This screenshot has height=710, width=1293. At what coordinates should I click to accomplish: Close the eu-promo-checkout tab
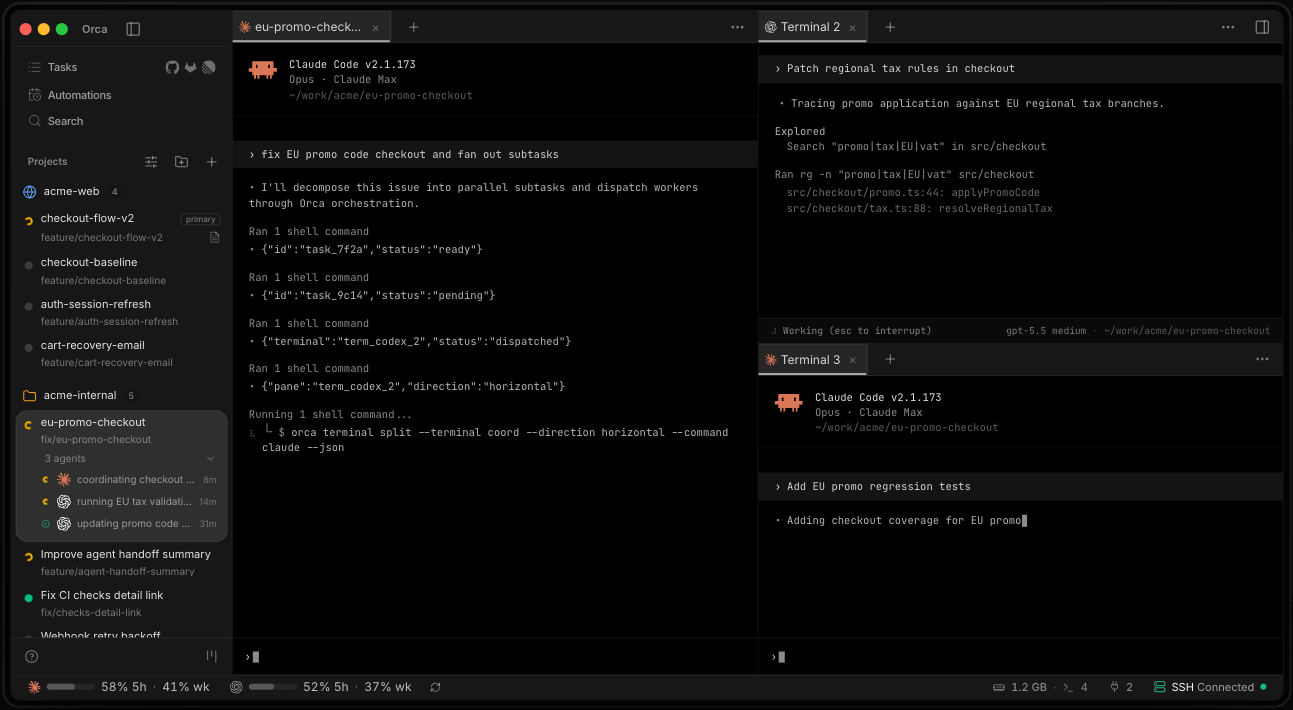[x=375, y=28]
